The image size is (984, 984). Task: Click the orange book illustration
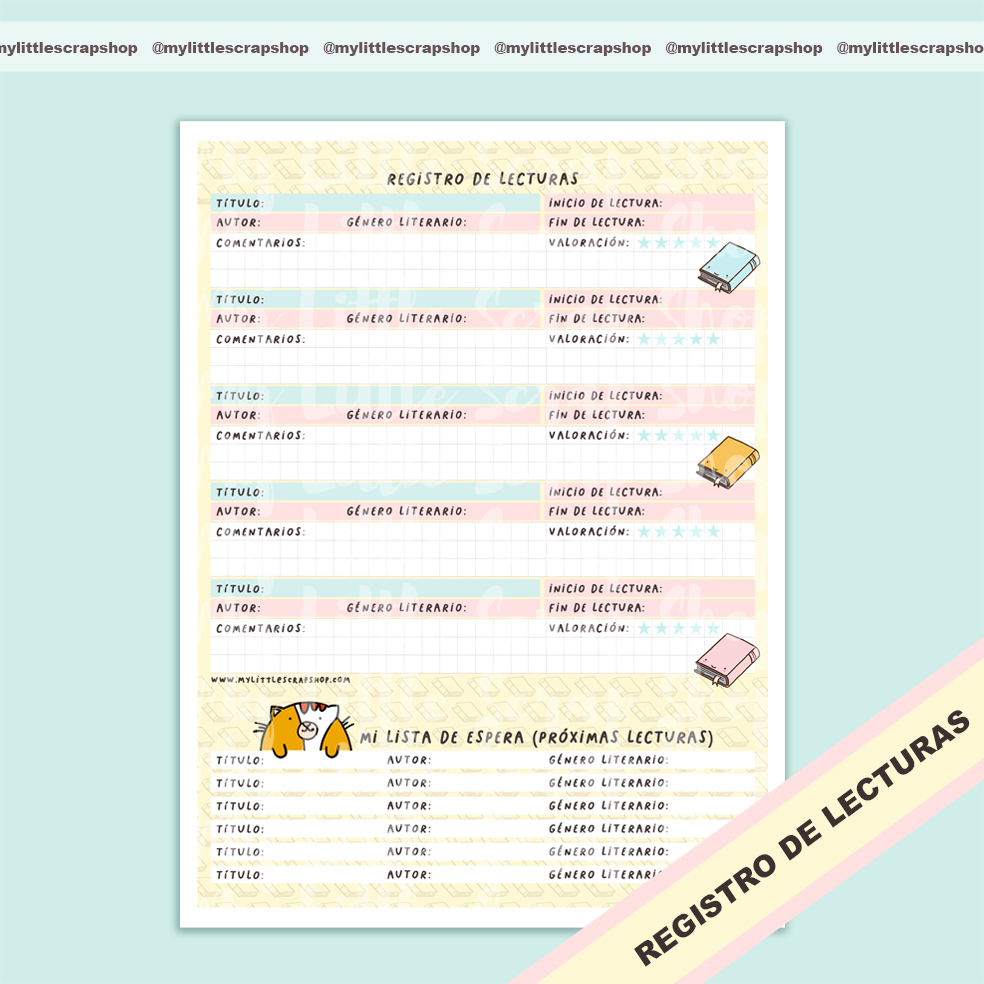[x=728, y=462]
